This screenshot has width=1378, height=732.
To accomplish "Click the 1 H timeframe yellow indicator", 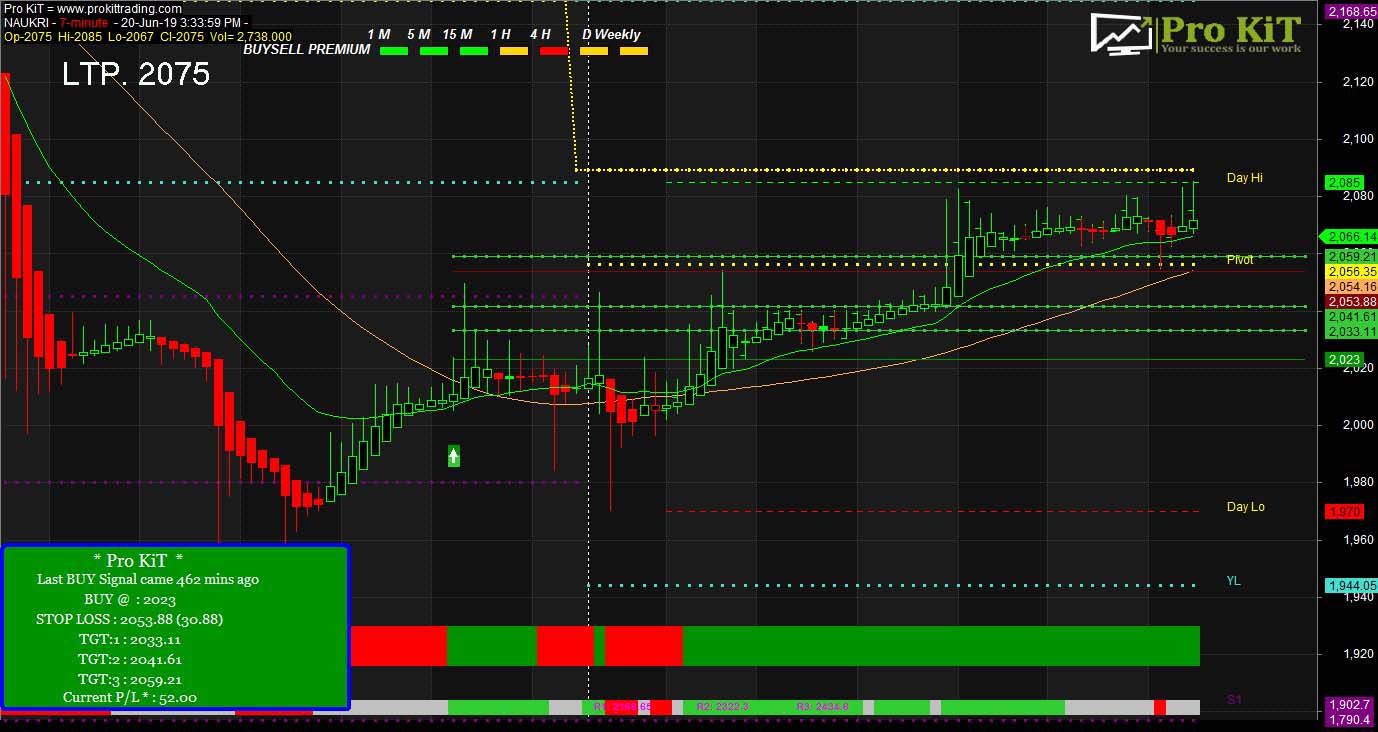I will pyautogui.click(x=513, y=50).
